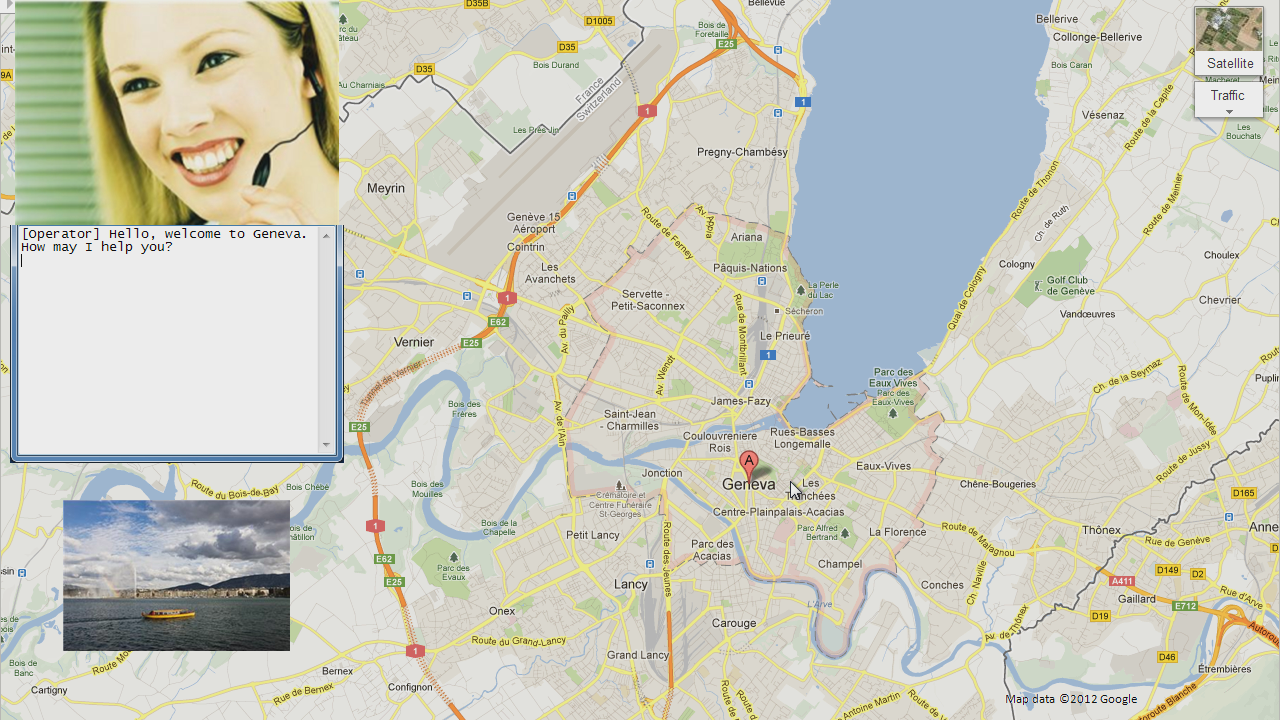Click the smiling operator photo
Viewport: 1280px width, 720px height.
click(177, 112)
